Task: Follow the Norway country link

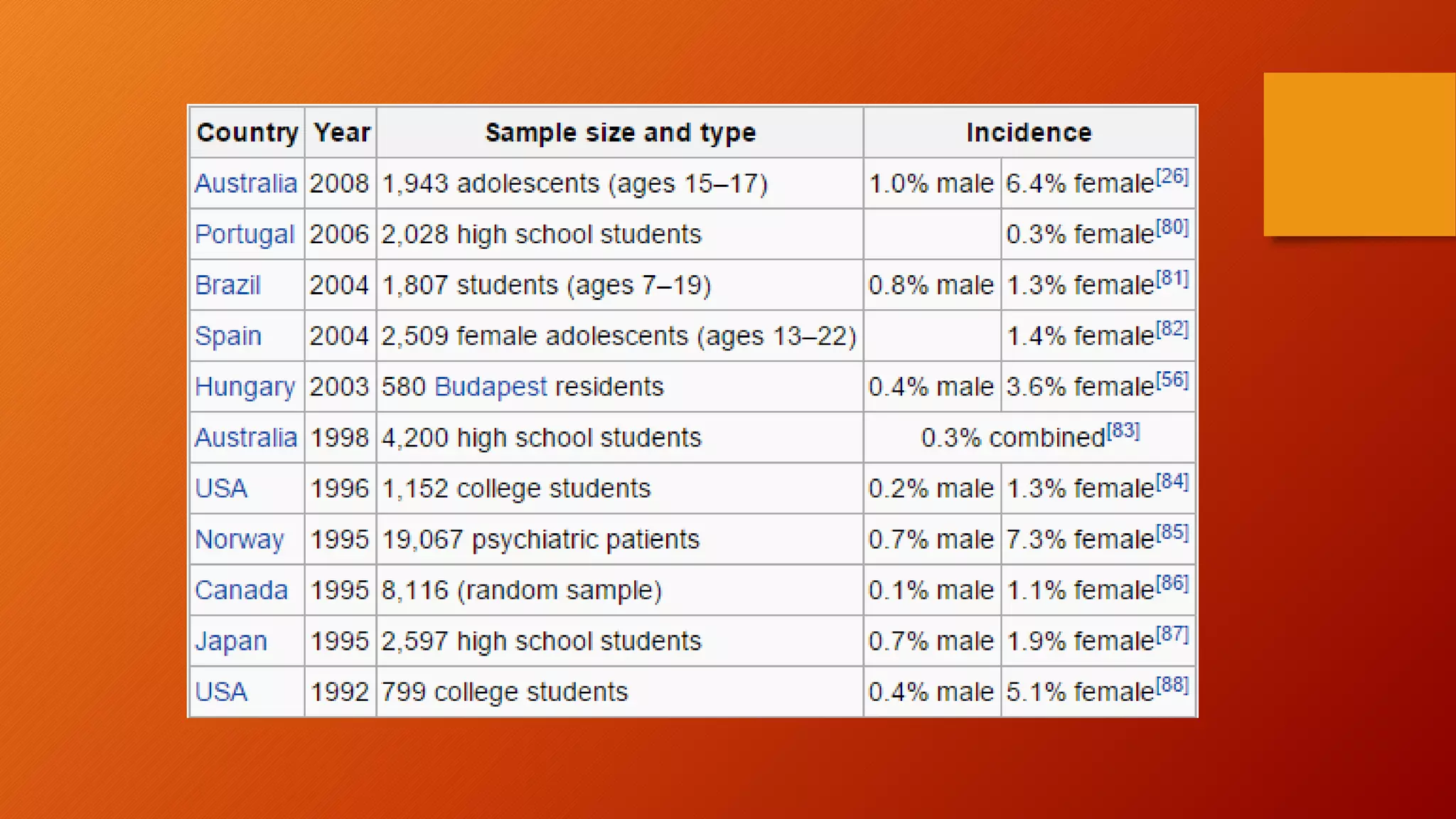Action: [239, 539]
